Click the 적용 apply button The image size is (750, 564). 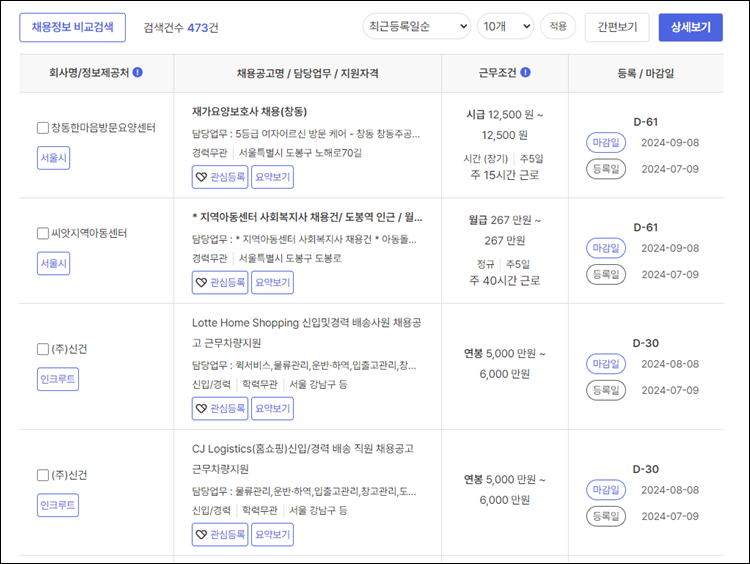tap(558, 26)
